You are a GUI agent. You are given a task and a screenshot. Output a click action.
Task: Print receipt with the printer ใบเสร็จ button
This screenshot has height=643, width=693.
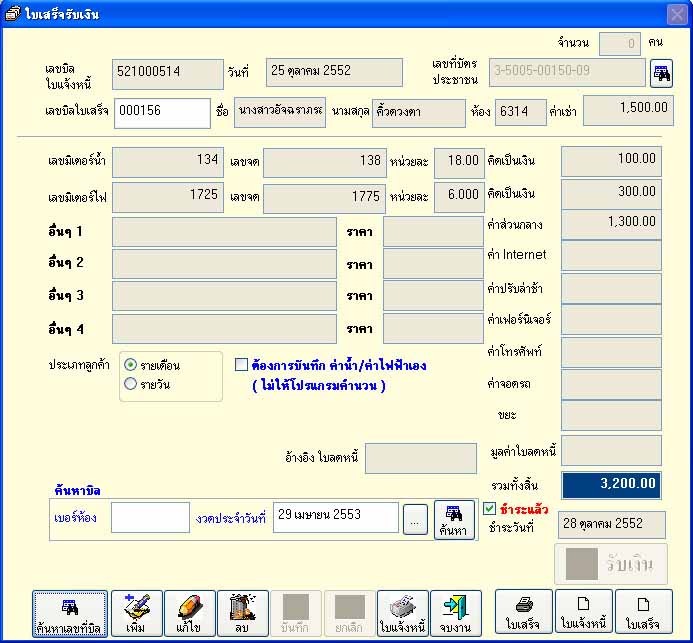coord(524,612)
